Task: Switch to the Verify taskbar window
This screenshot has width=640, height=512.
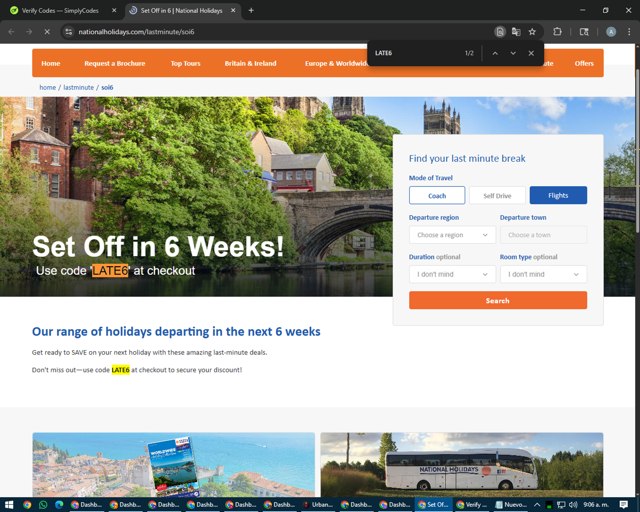Action: tap(472, 505)
